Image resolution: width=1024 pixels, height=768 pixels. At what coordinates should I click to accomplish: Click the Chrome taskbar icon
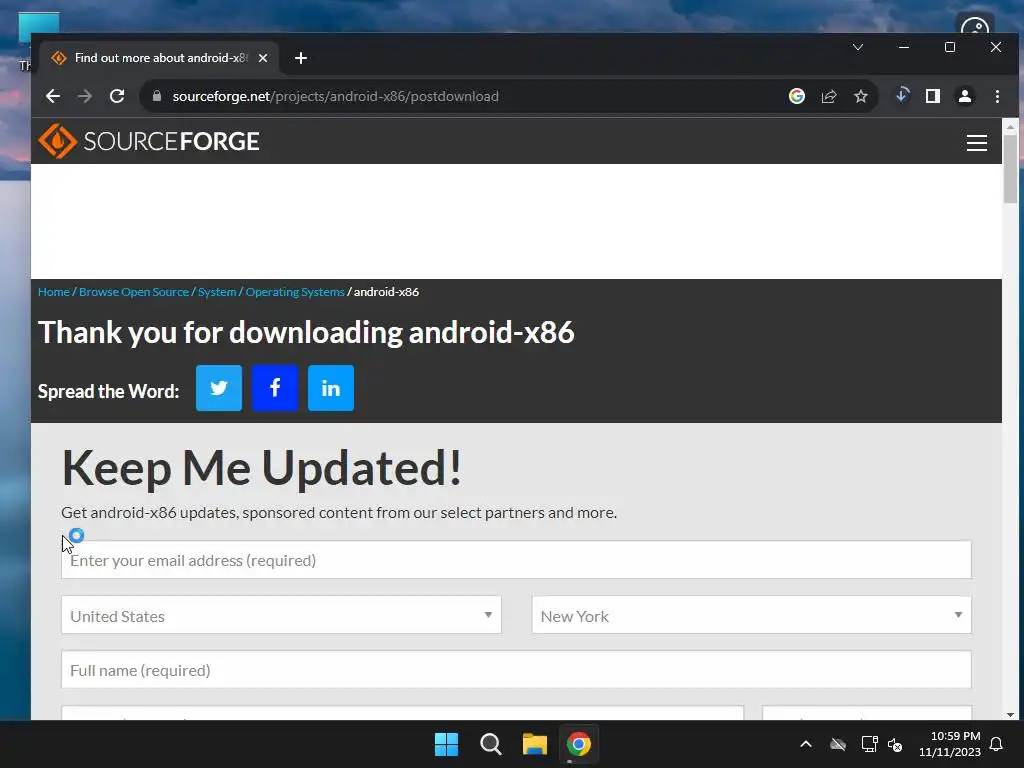579,744
